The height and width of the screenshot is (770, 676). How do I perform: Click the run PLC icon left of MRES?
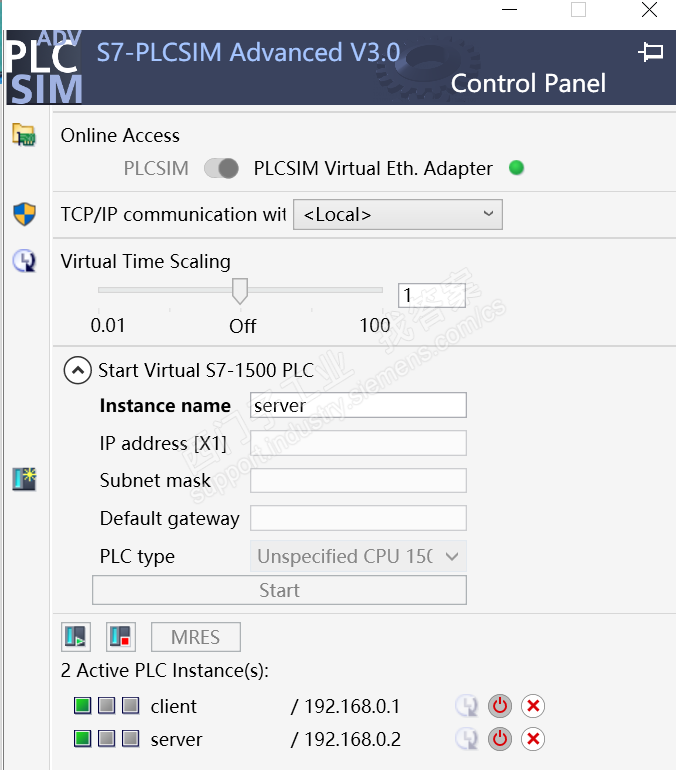76,637
